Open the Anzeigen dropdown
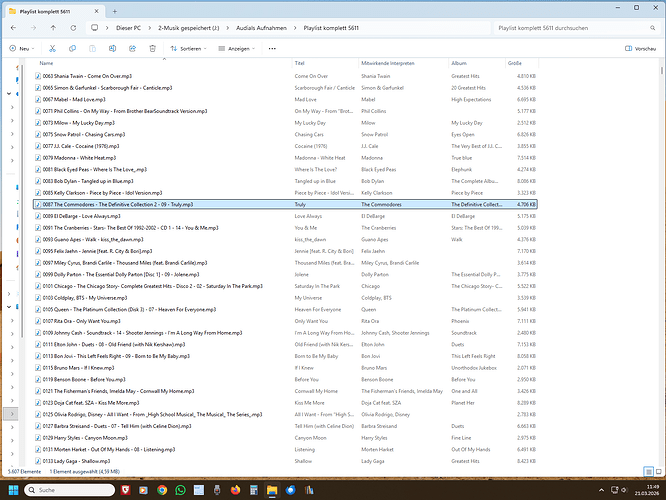 pyautogui.click(x=237, y=48)
